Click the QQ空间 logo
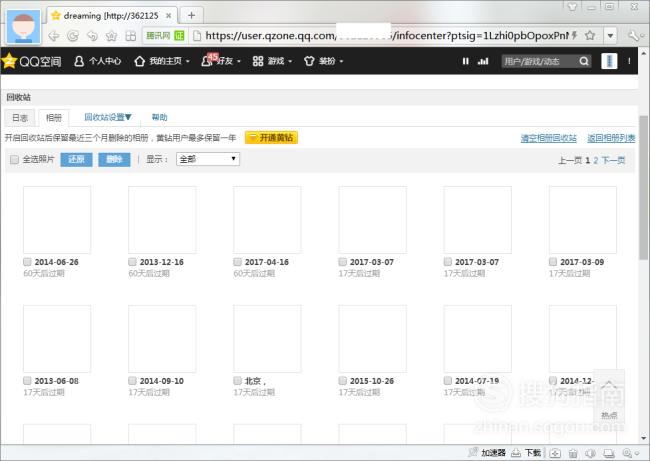The width and height of the screenshot is (650, 461). [32, 61]
